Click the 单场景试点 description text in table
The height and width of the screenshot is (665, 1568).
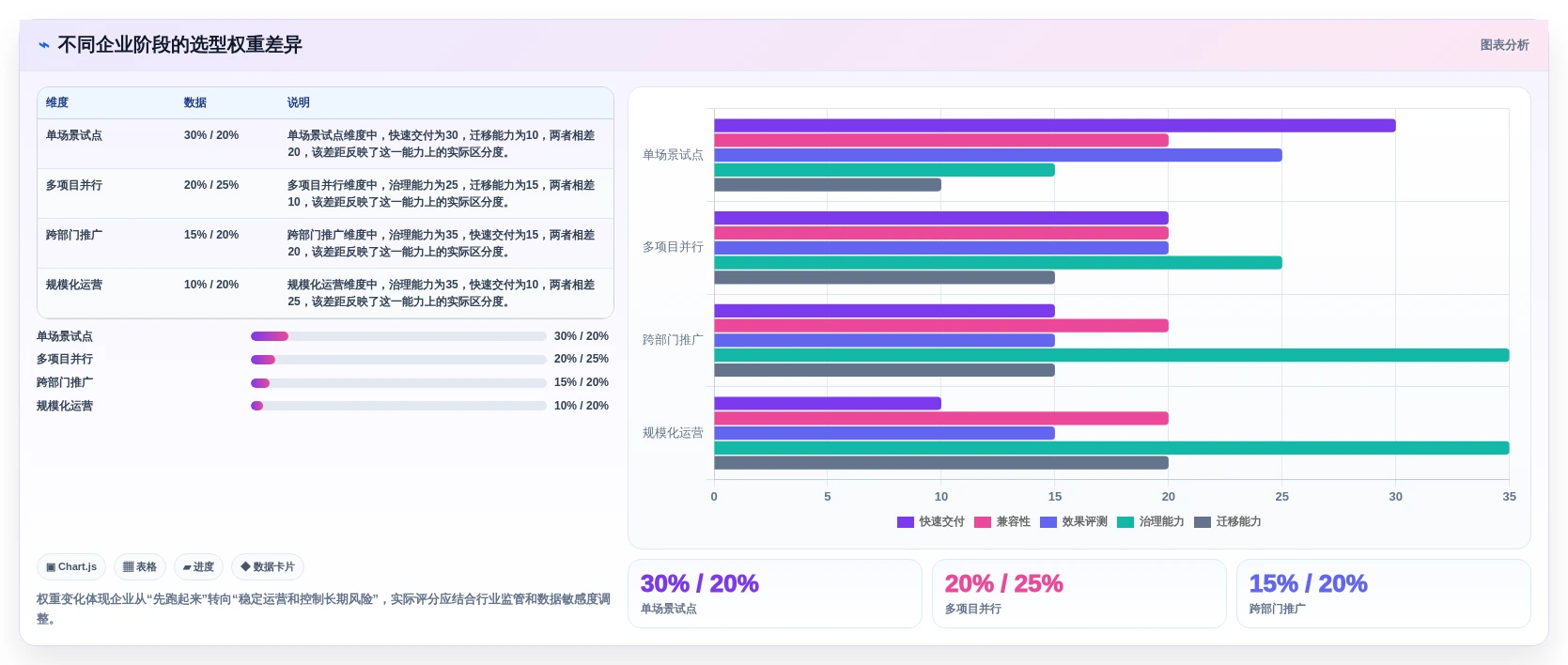pyautogui.click(x=442, y=144)
